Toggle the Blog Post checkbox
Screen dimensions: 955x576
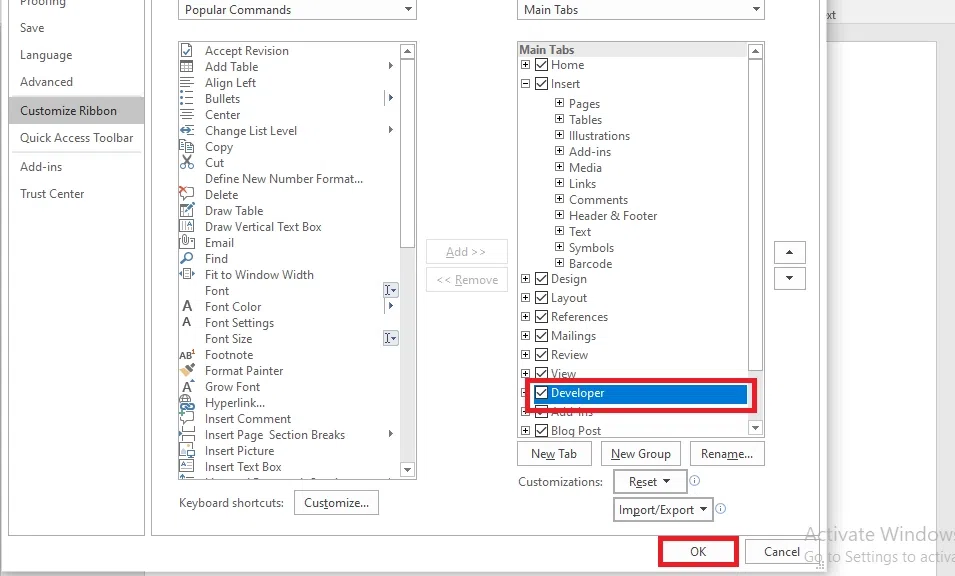[541, 430]
